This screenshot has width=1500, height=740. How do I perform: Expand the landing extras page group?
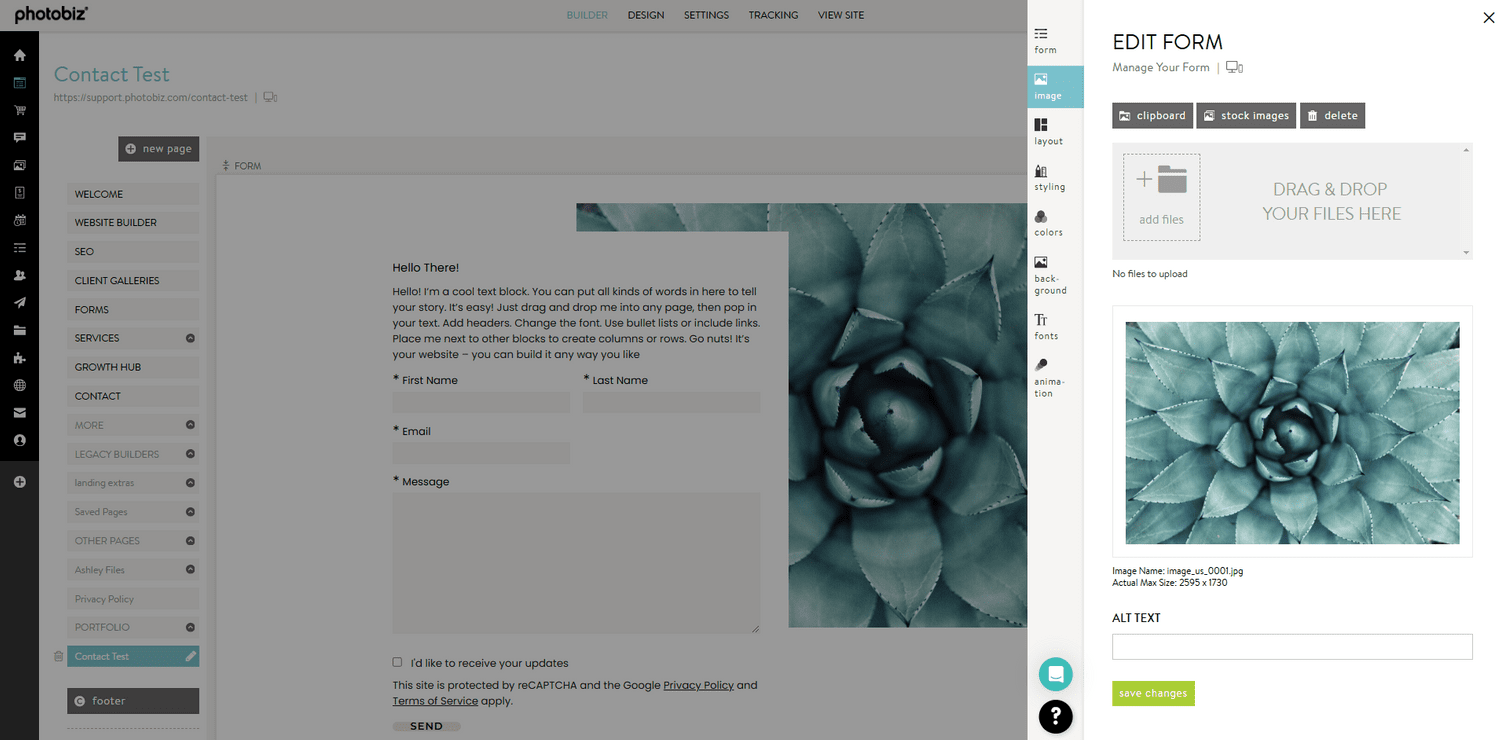(190, 483)
